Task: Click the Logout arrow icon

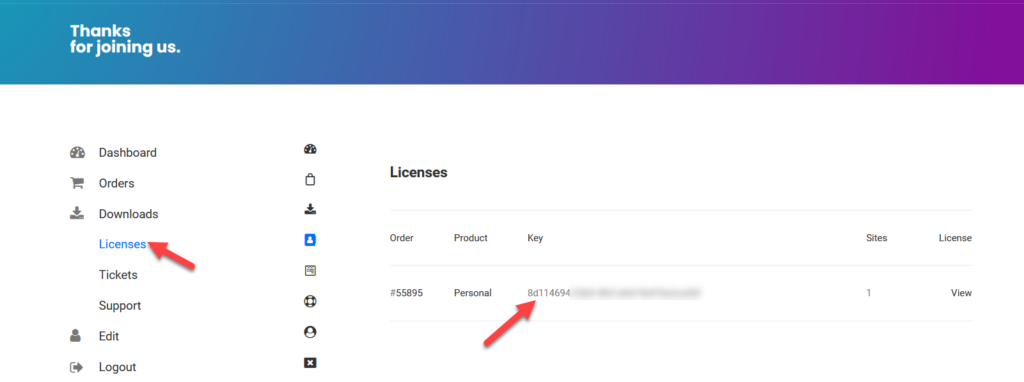Action: (77, 367)
